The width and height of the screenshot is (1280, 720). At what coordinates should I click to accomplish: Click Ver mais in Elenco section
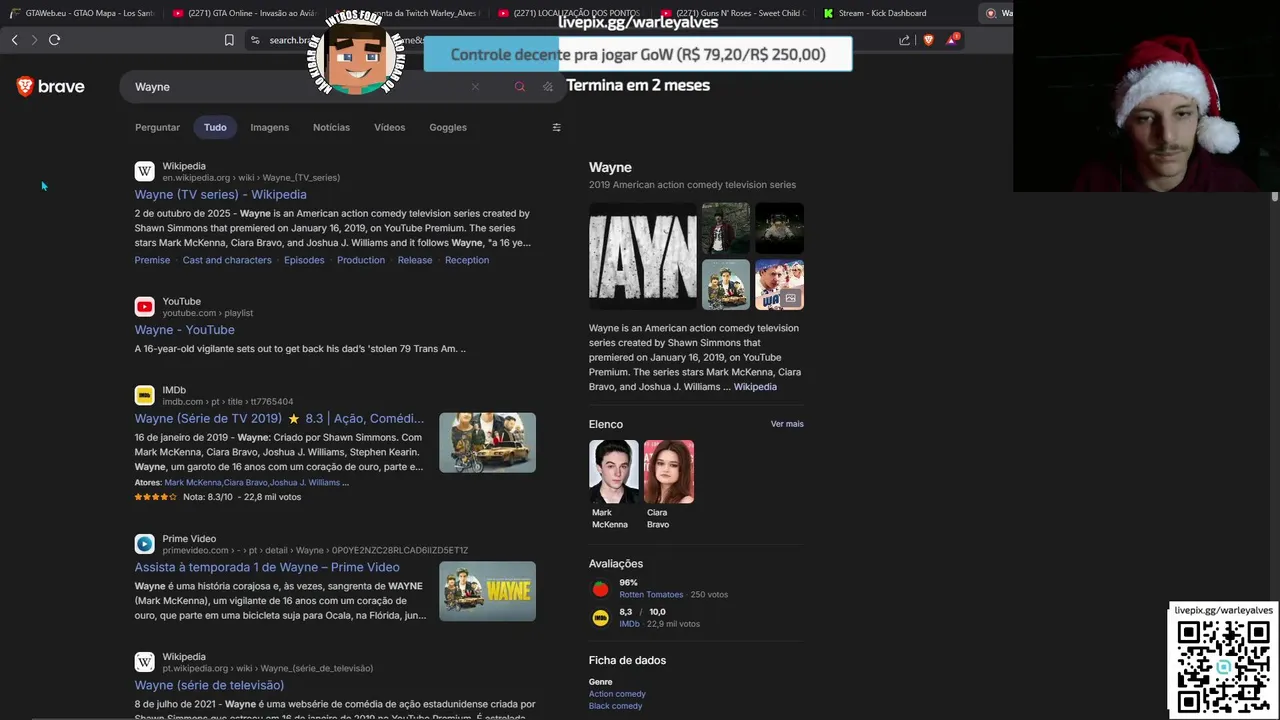(787, 424)
